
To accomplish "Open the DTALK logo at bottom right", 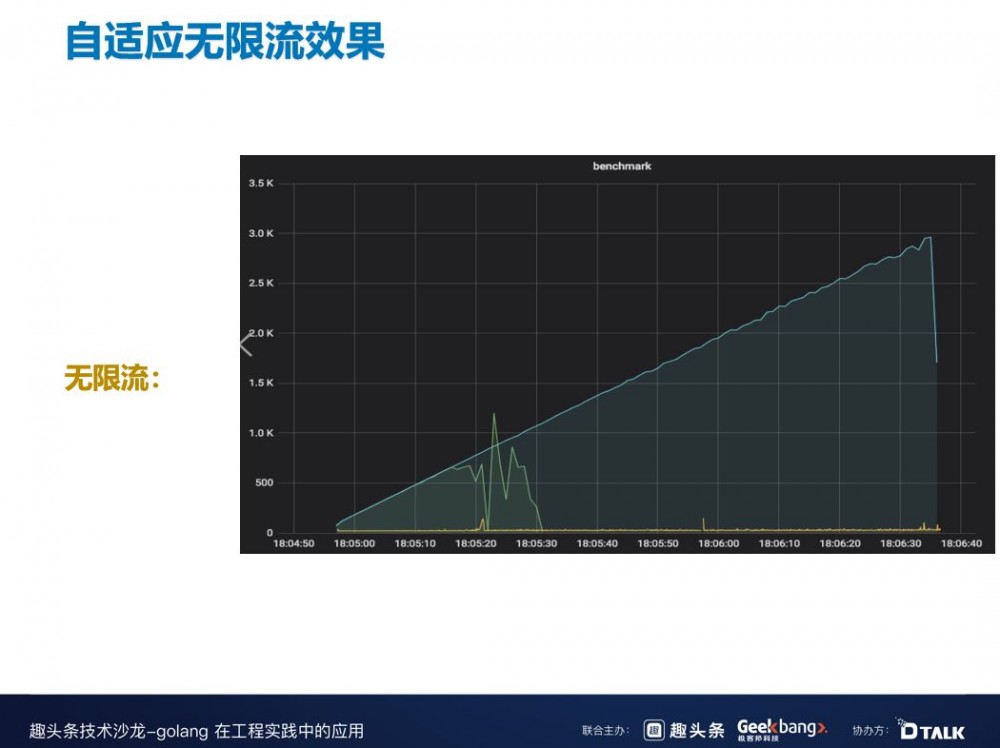I will click(932, 729).
